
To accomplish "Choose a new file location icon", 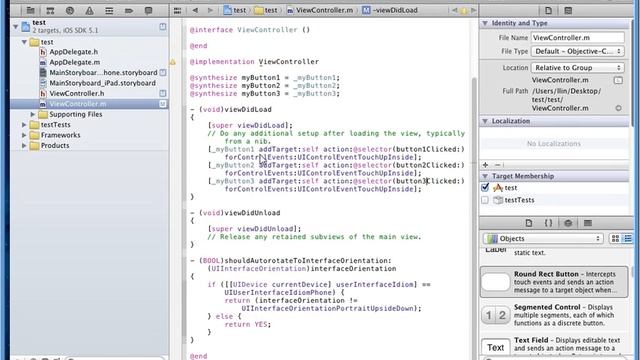I will pos(618,80).
